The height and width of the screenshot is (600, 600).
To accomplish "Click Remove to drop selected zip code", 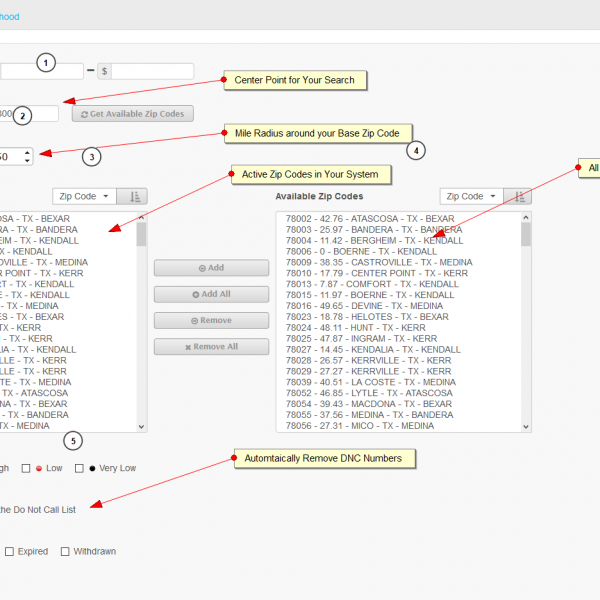I will [211, 321].
